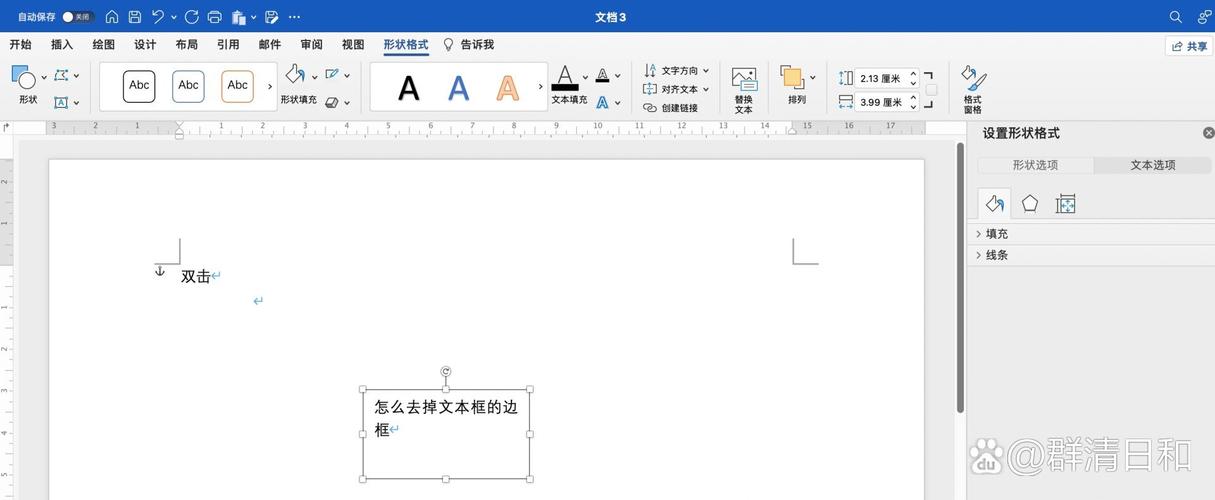Click the paste clipboard icon in title bar

pos(238,17)
